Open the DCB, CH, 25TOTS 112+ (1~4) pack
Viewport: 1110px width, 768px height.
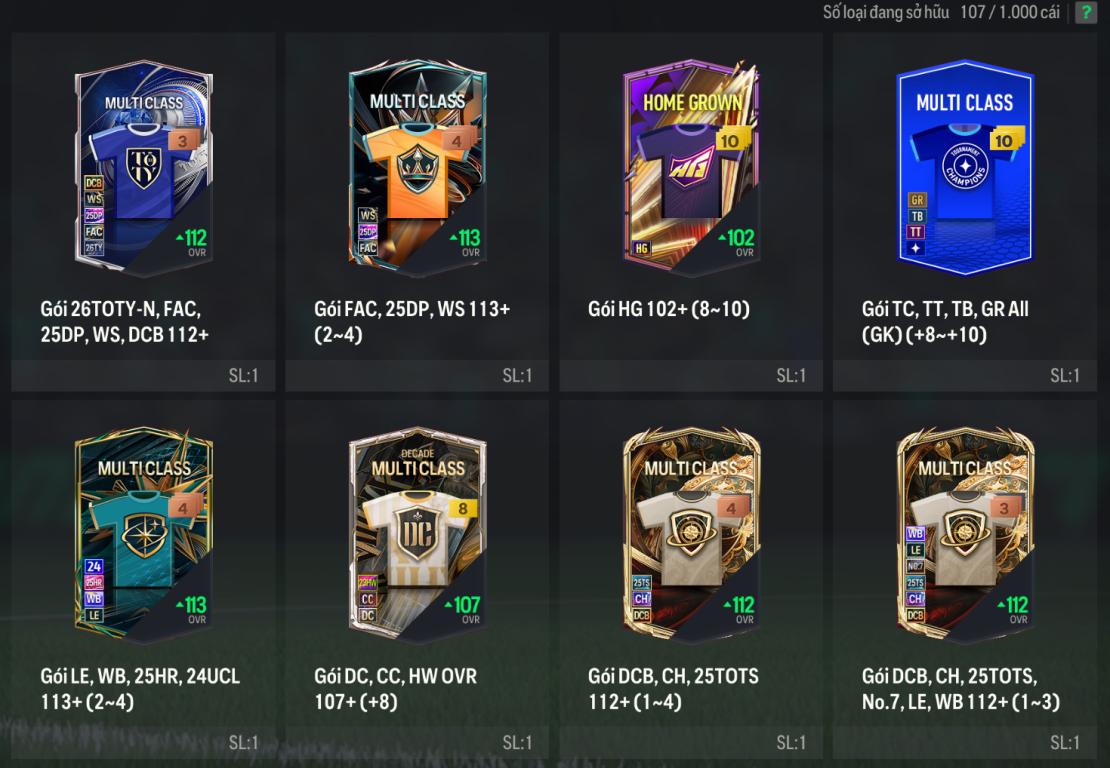click(691, 535)
